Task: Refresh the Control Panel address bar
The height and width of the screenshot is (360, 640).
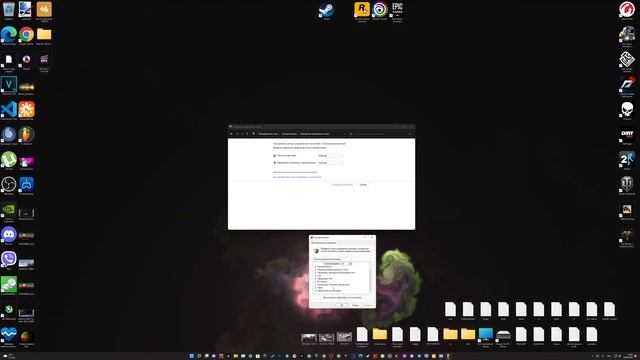Action: [351, 133]
